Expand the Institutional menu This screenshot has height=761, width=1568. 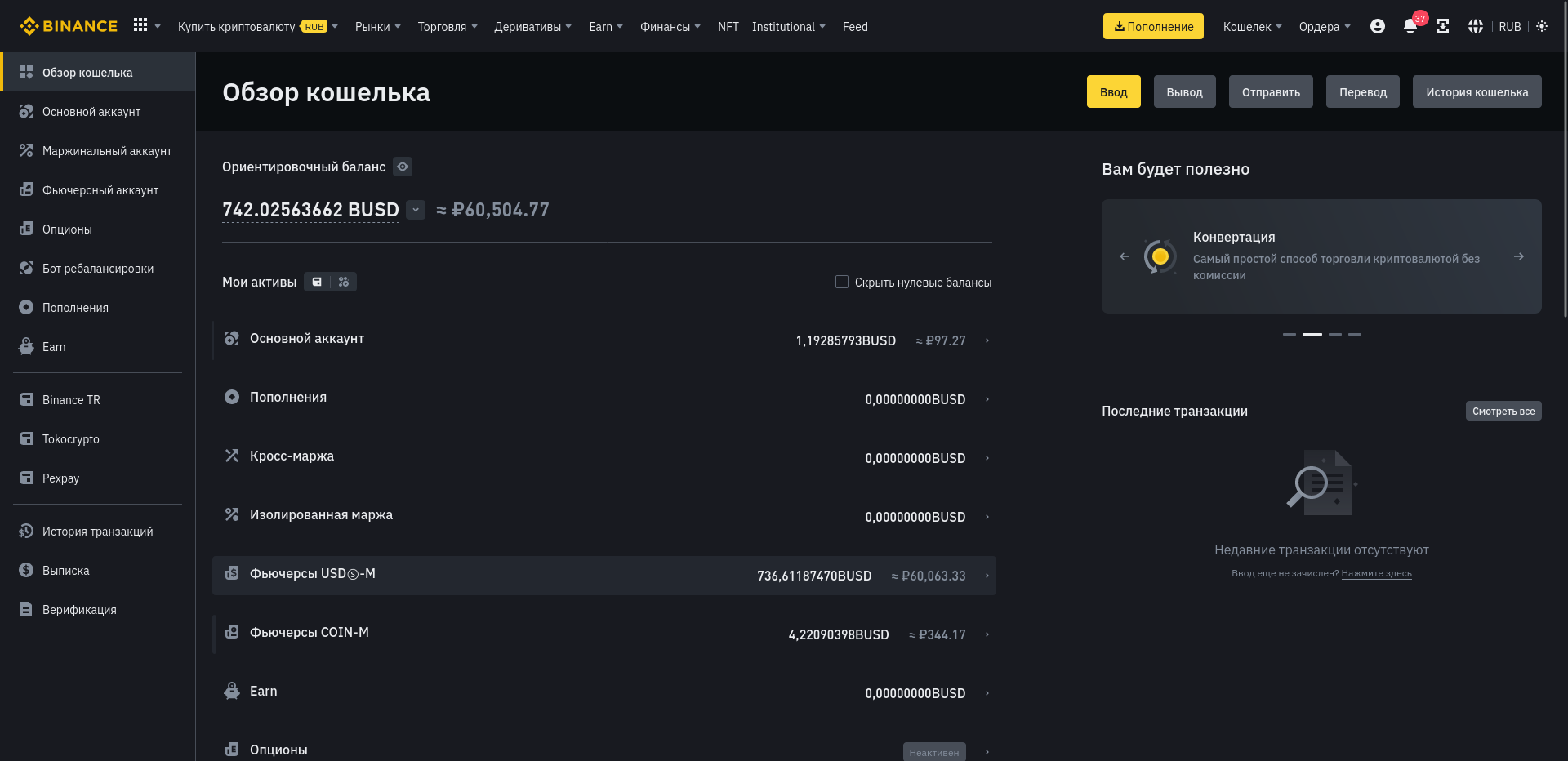pos(789,26)
